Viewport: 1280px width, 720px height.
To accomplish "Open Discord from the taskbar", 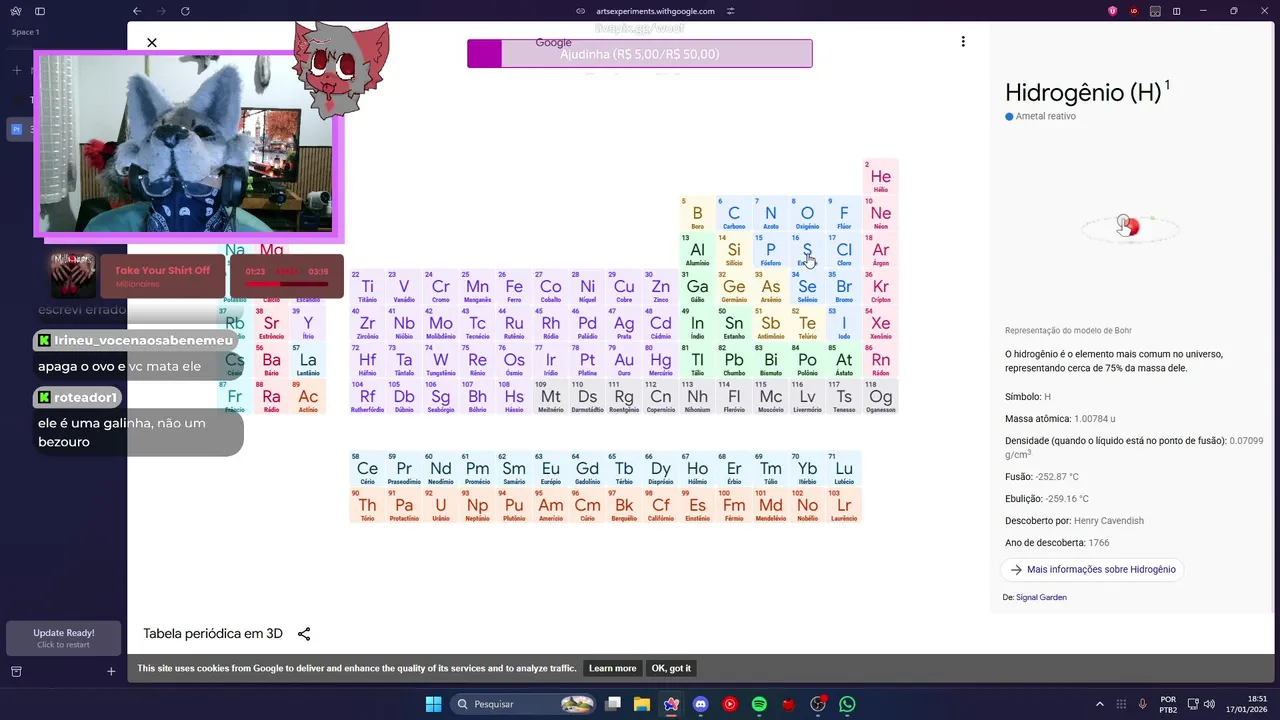I will click(x=700, y=704).
